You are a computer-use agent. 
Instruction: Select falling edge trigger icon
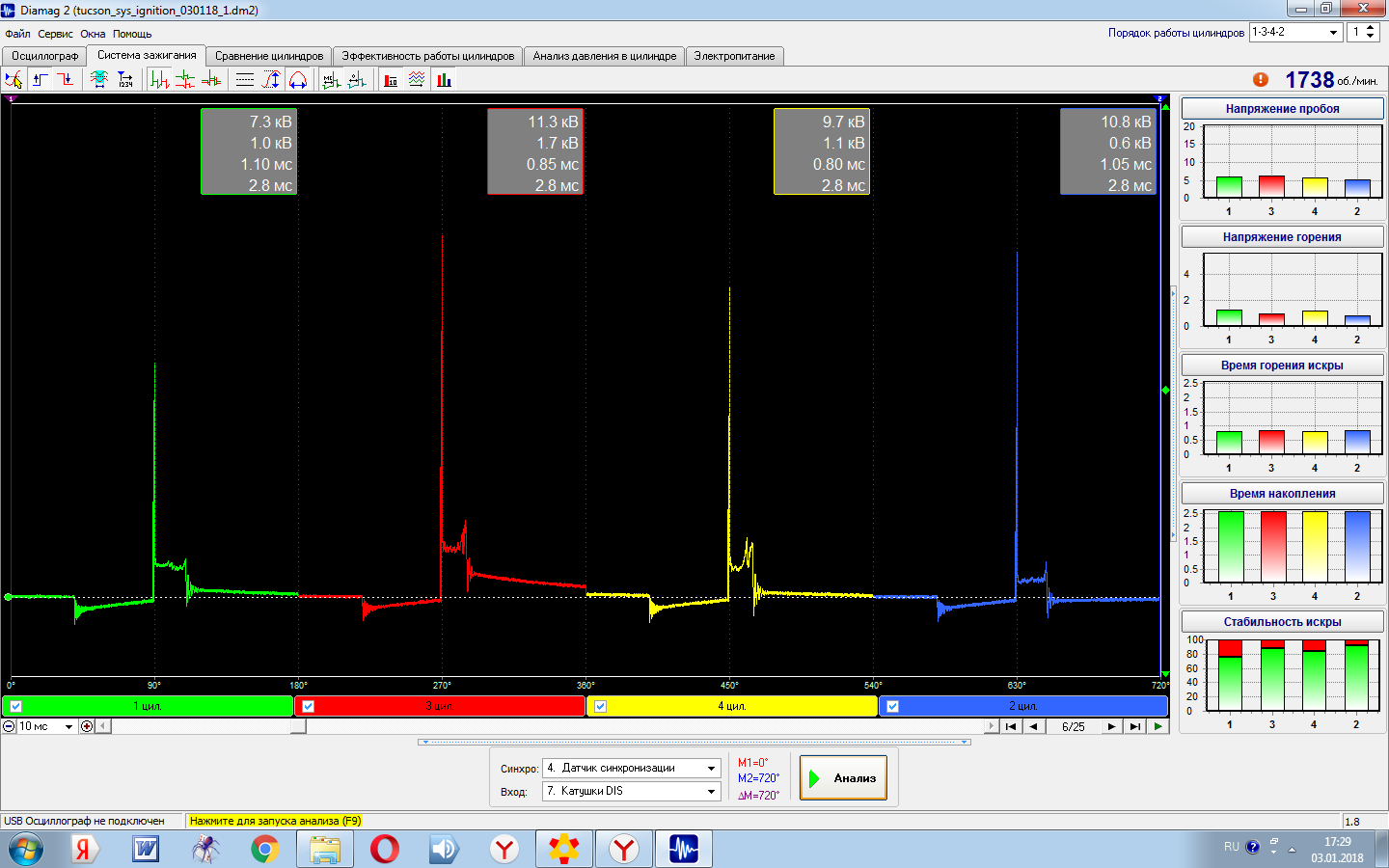[66, 80]
